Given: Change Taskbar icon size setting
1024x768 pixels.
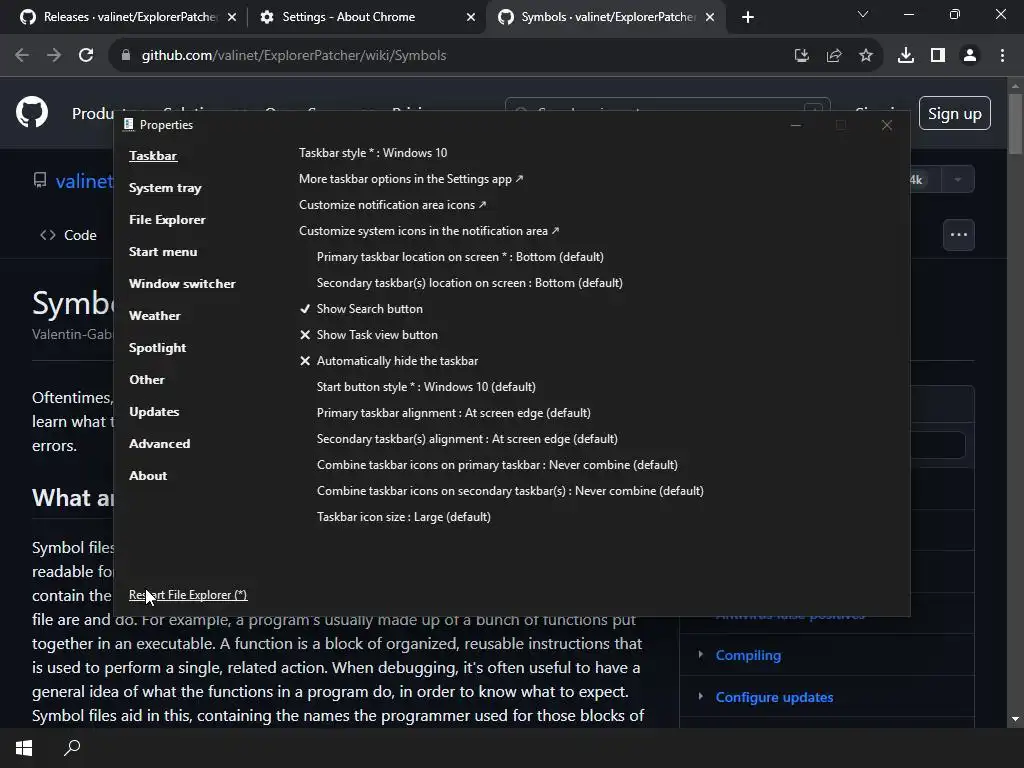Looking at the screenshot, I should (x=404, y=517).
